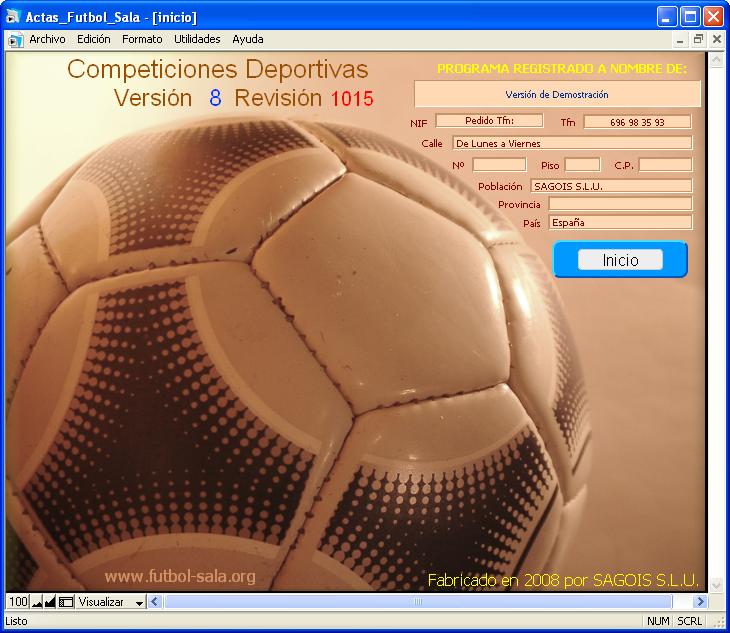The image size is (730, 633).
Task: Click the zoom in mountain icon
Action: (50, 602)
